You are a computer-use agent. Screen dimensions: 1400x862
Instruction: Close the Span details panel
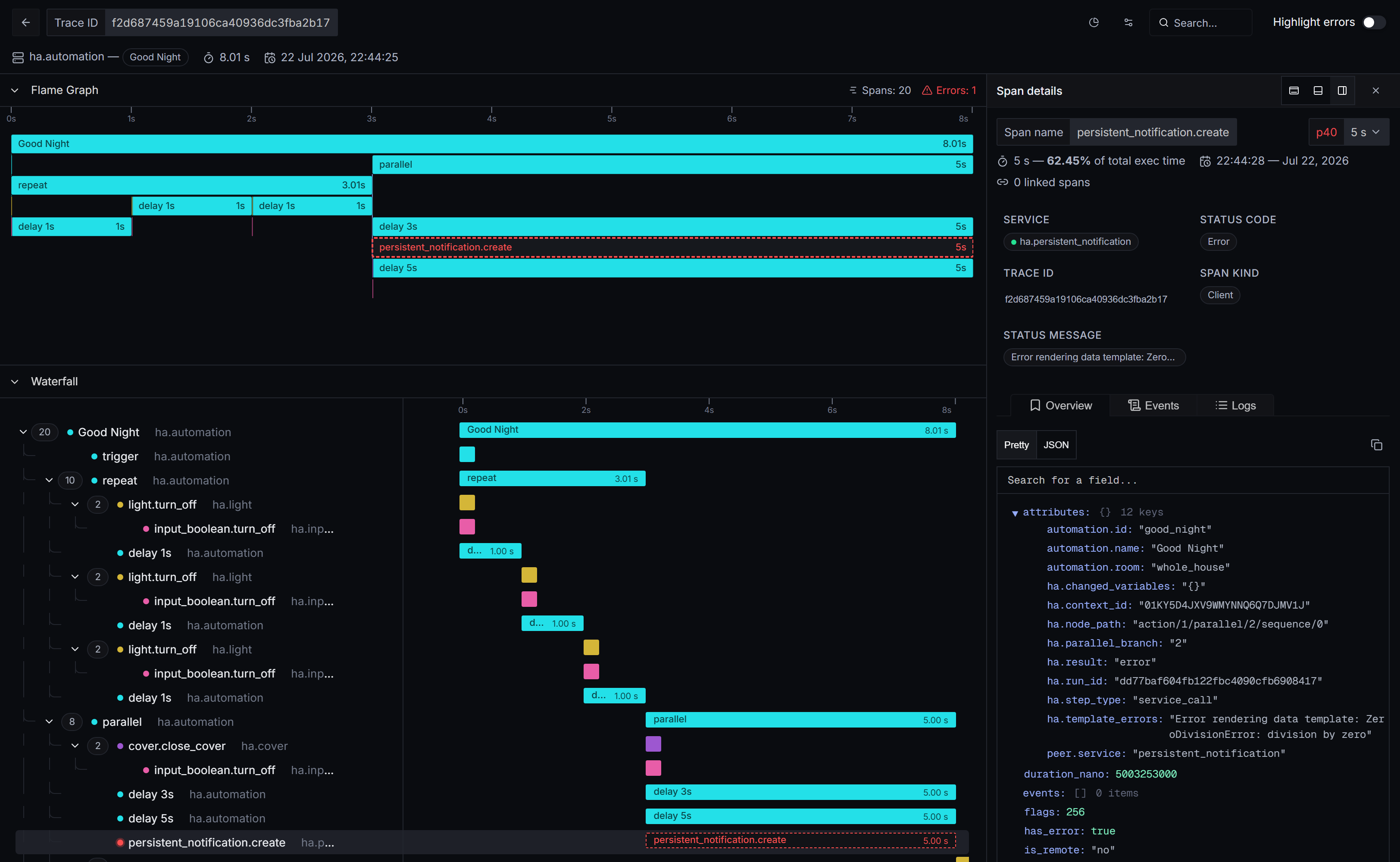pos(1375,91)
